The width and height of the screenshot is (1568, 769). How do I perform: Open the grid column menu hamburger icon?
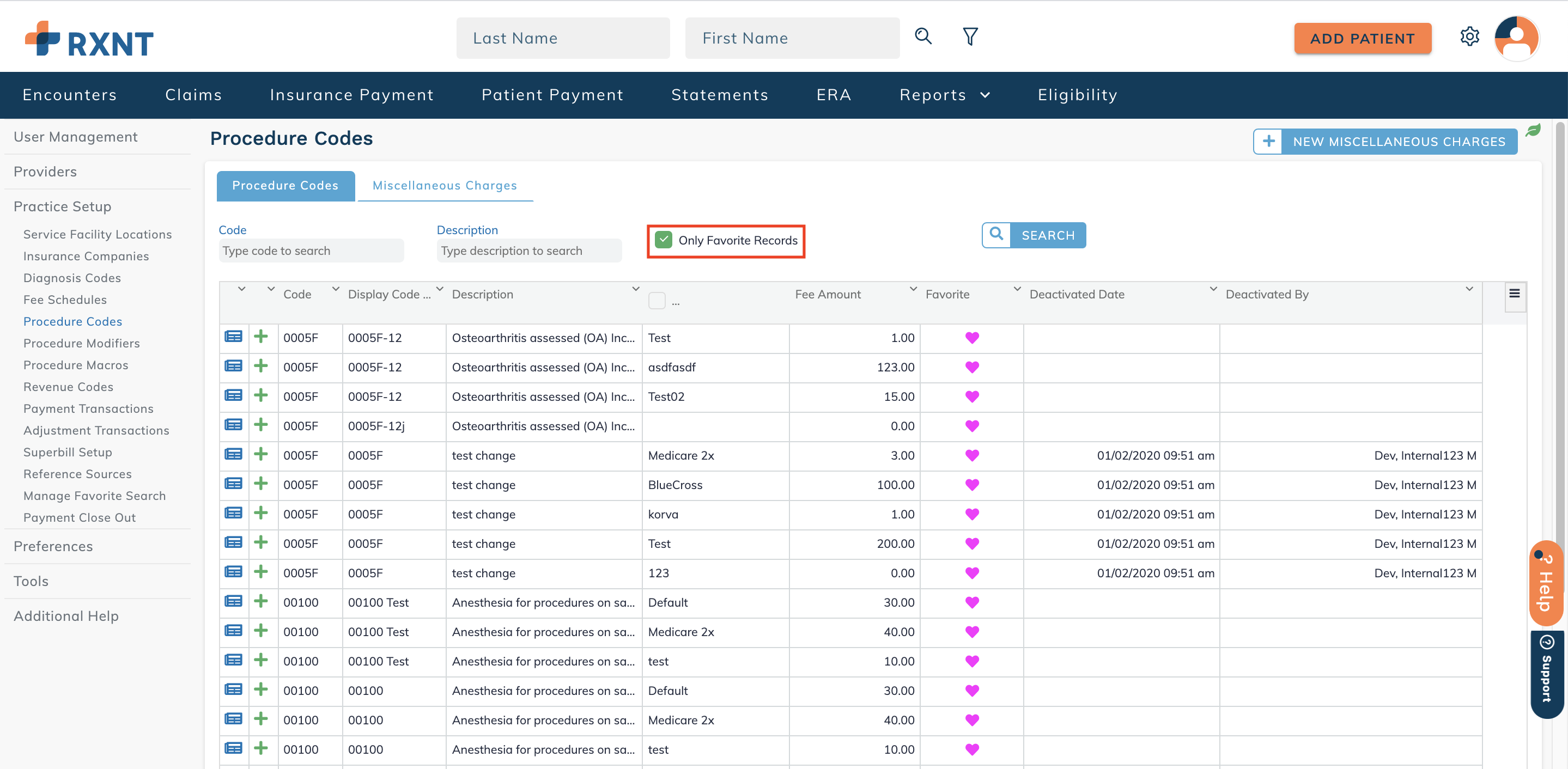click(x=1515, y=294)
